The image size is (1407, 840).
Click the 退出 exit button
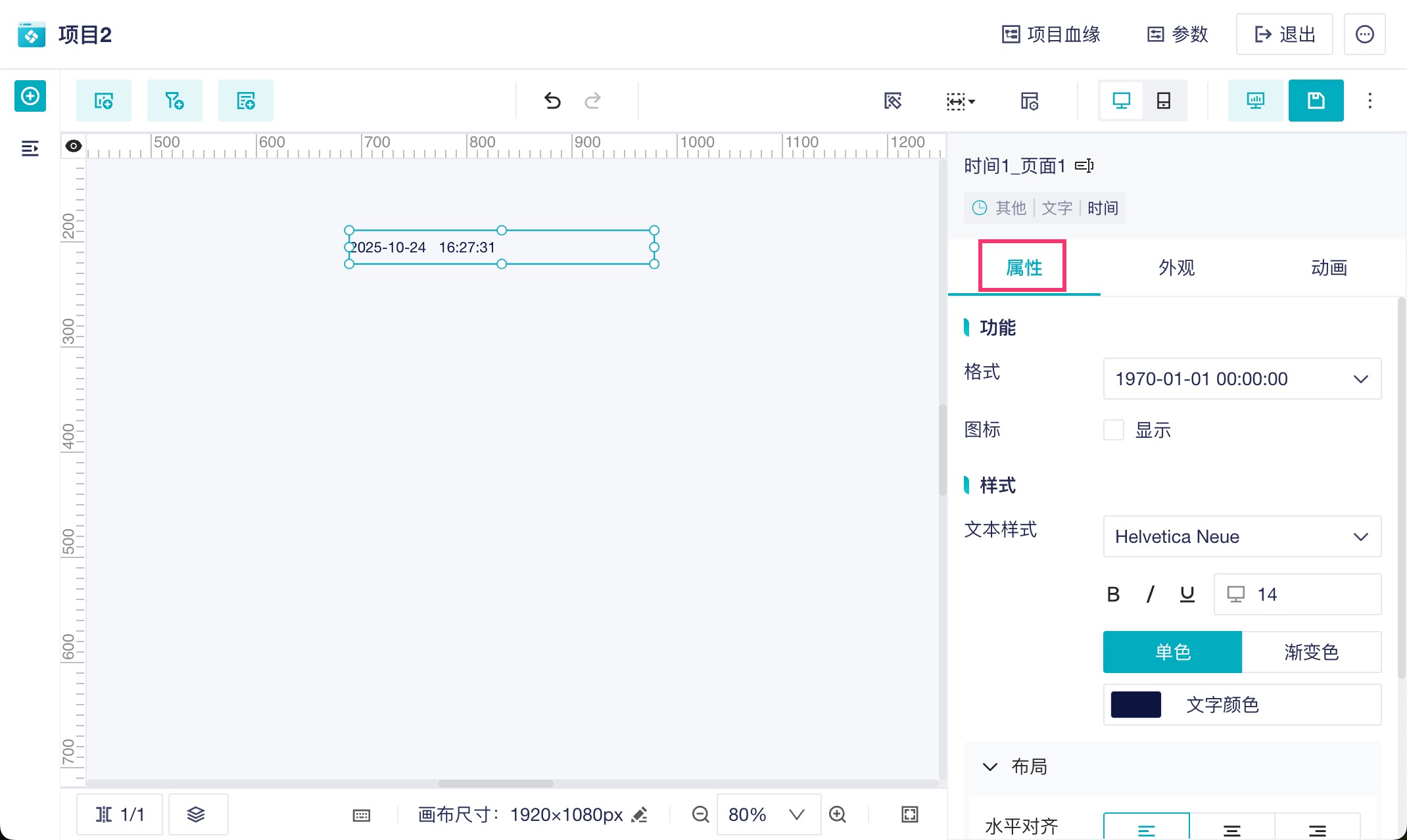(x=1284, y=34)
